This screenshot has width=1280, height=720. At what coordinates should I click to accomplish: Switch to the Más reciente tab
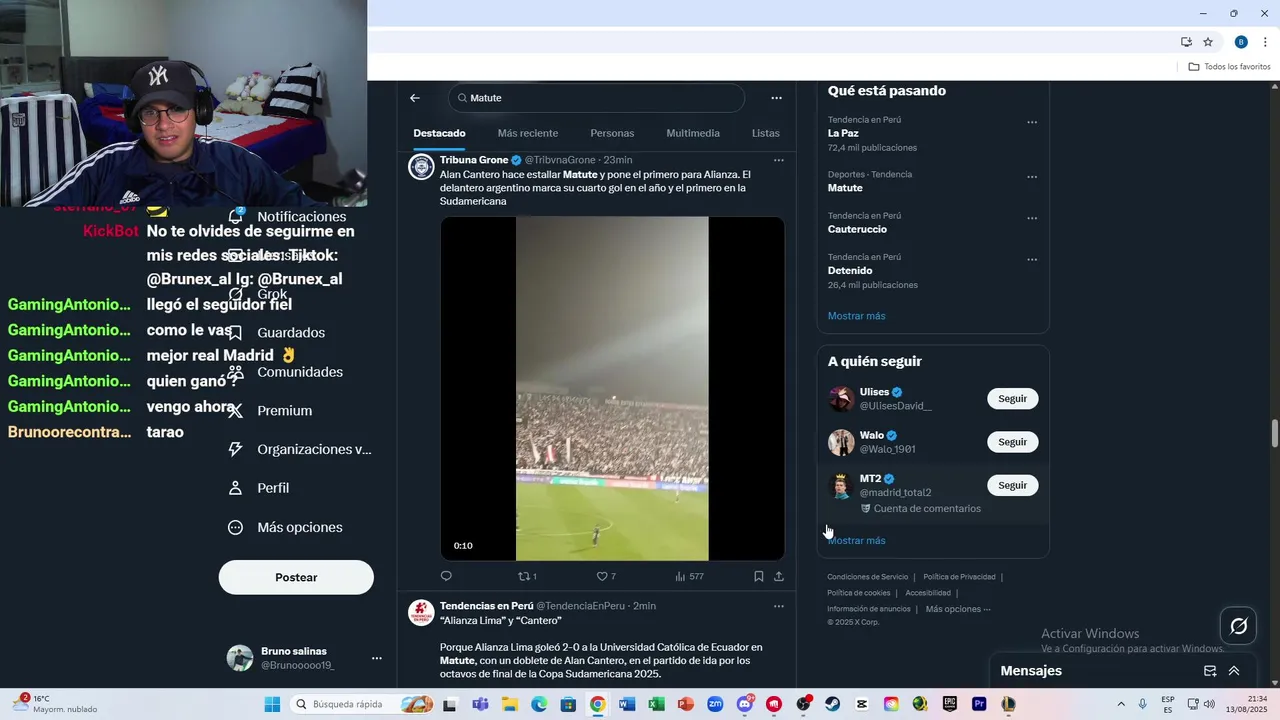[528, 133]
